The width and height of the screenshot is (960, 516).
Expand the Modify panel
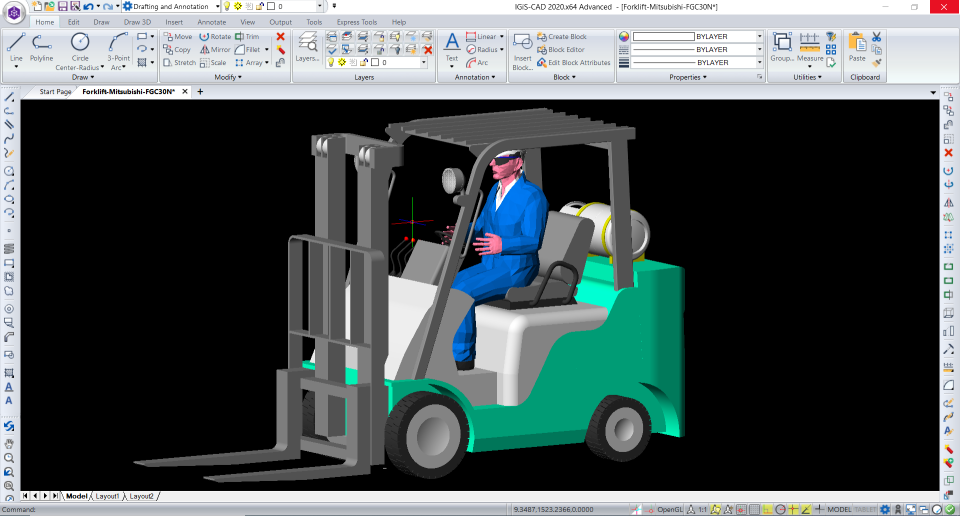[x=228, y=77]
